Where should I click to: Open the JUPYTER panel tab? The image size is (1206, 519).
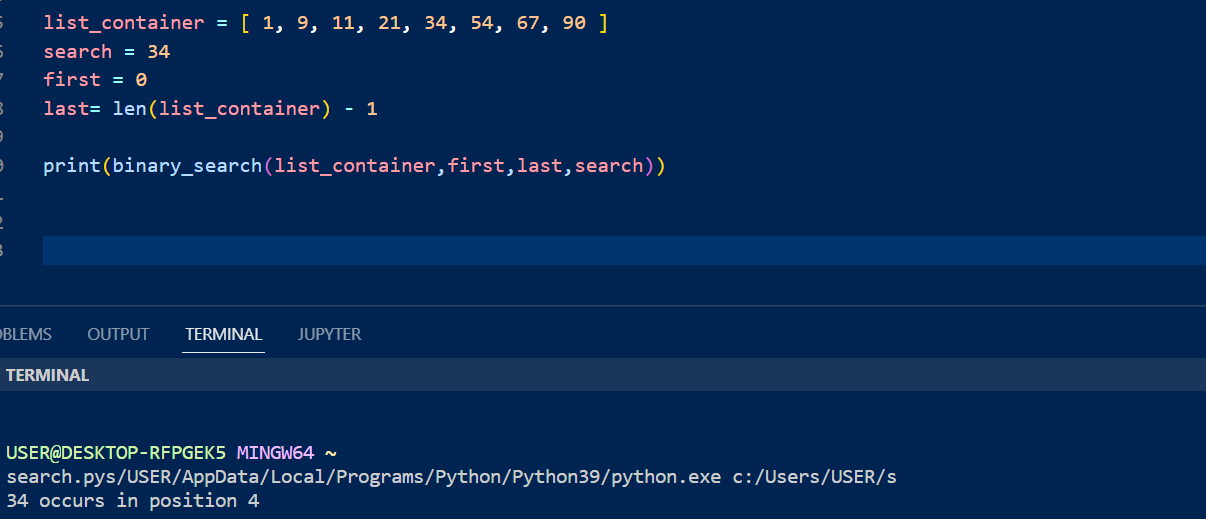tap(329, 334)
